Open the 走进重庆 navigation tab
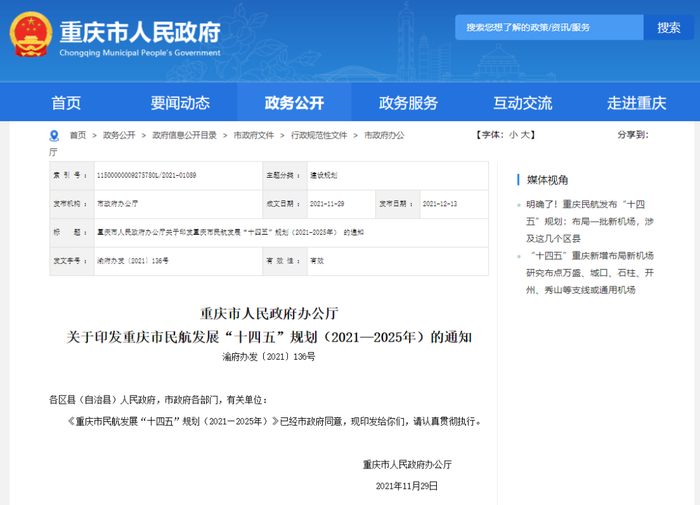700x505 pixels. point(636,103)
